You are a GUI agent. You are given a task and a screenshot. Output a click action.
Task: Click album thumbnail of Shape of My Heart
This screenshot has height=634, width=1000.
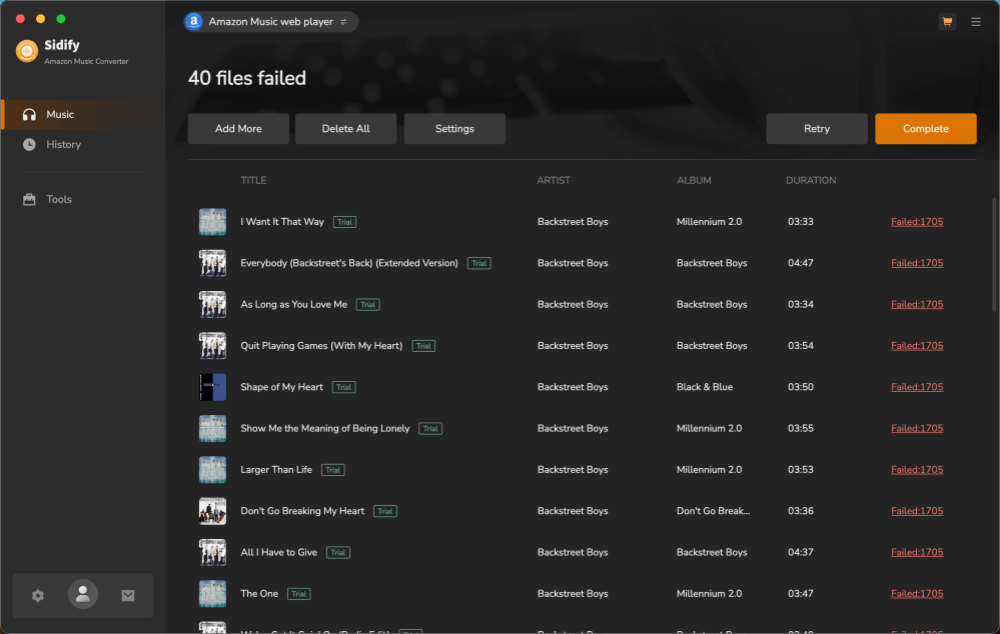coord(212,387)
